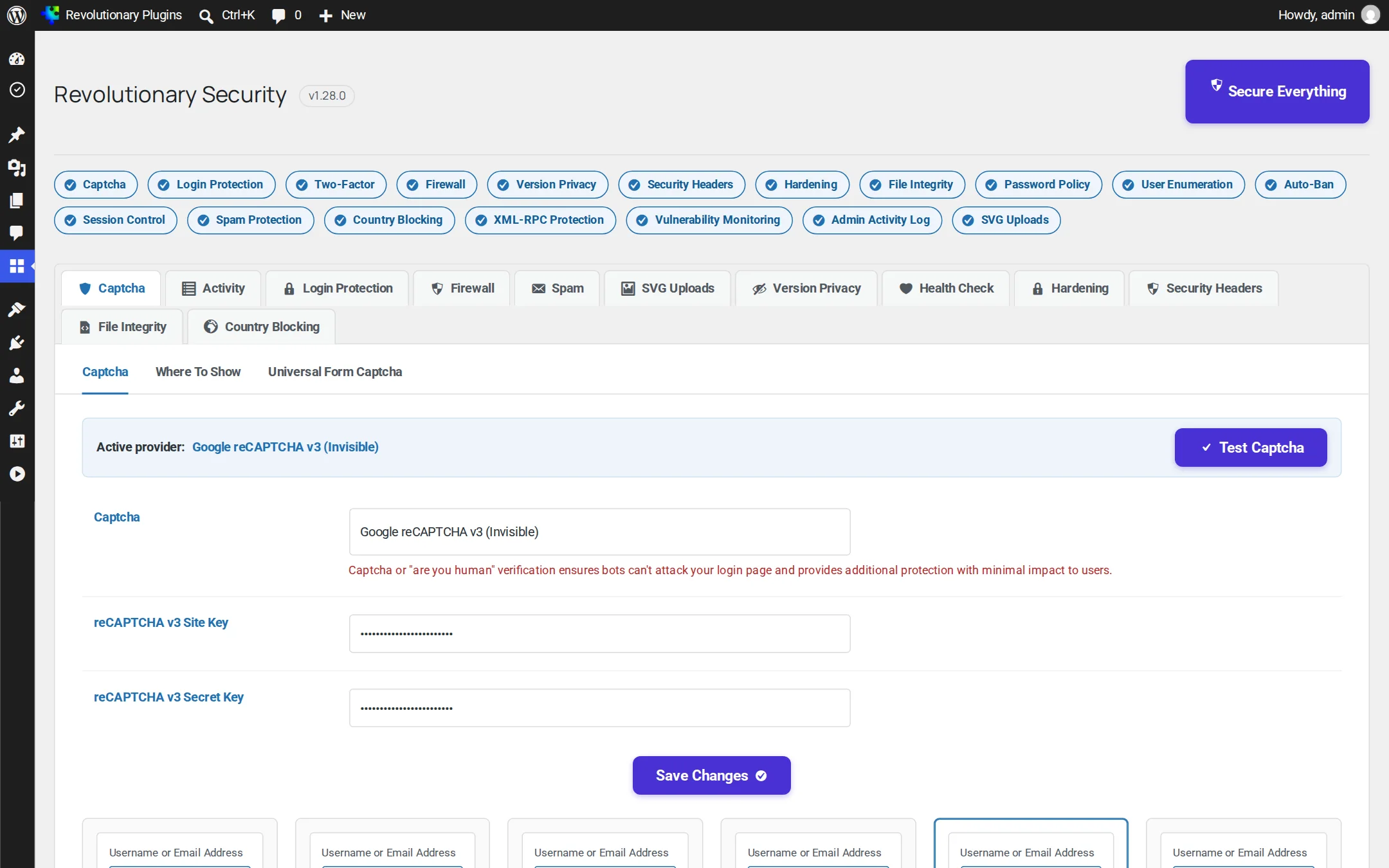Screen dimensions: 1389x868
Task: Switch to the Login Protection settings tab
Action: pos(338,289)
